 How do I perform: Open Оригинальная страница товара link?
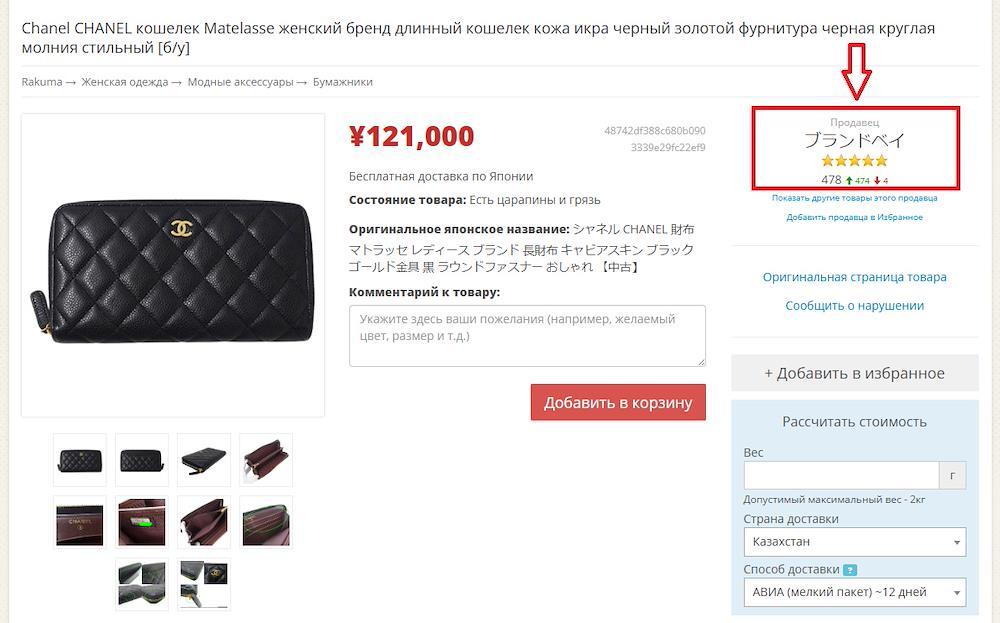click(855, 277)
